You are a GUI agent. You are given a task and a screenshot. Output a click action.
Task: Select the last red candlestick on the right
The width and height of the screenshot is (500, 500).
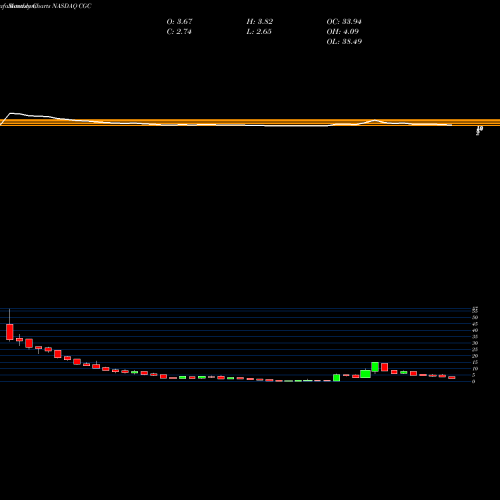452,378
